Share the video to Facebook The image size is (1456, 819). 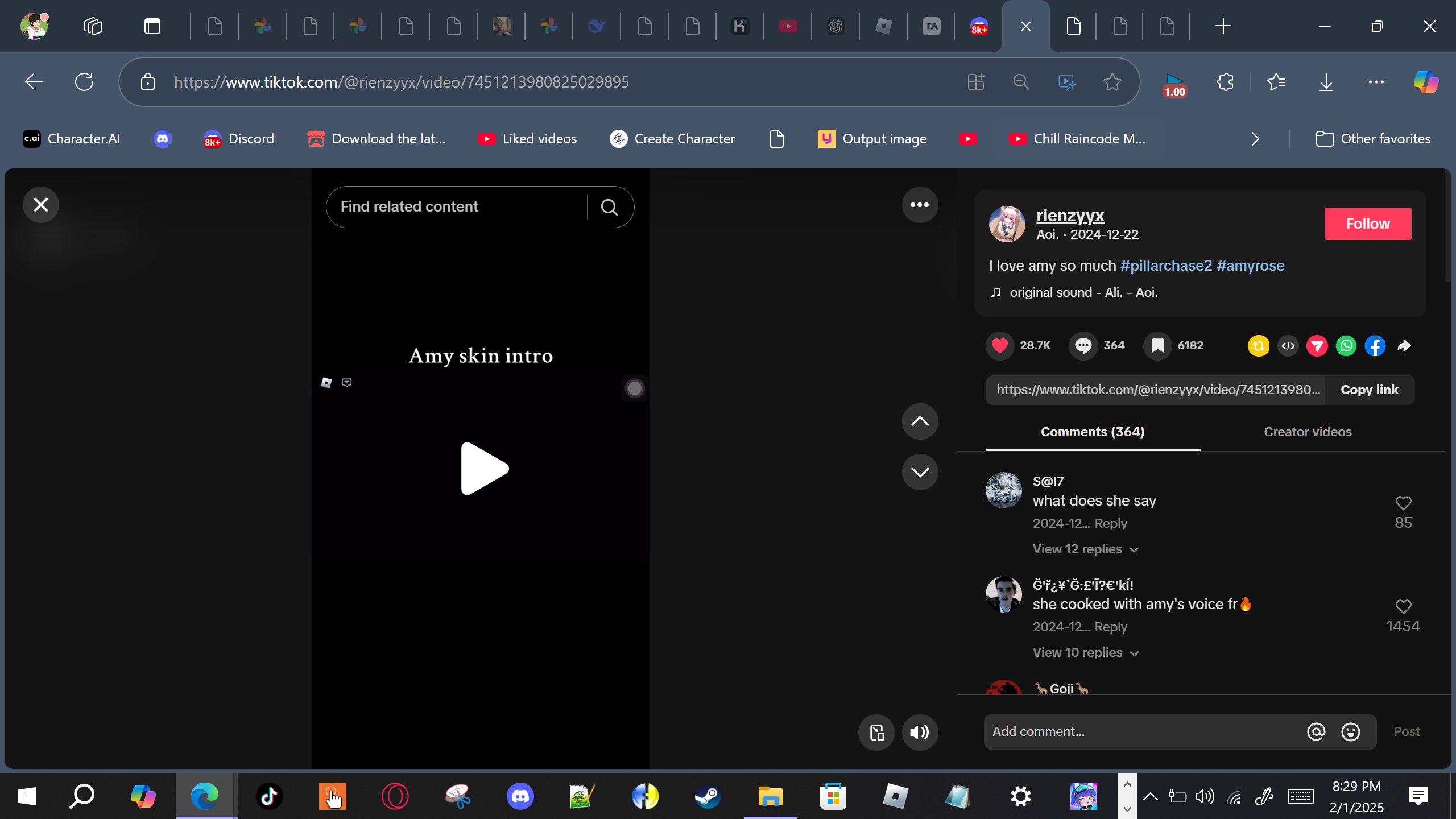(1375, 345)
